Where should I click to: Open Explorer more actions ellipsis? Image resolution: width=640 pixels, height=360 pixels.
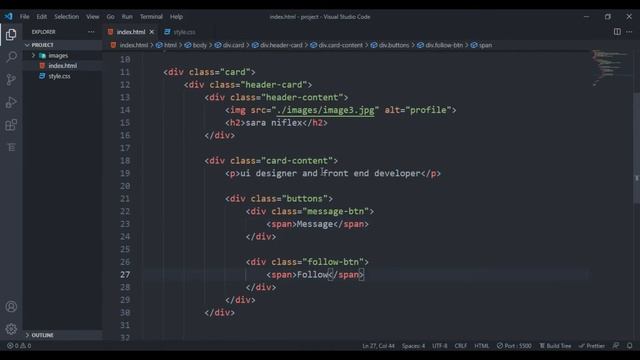click(91, 32)
